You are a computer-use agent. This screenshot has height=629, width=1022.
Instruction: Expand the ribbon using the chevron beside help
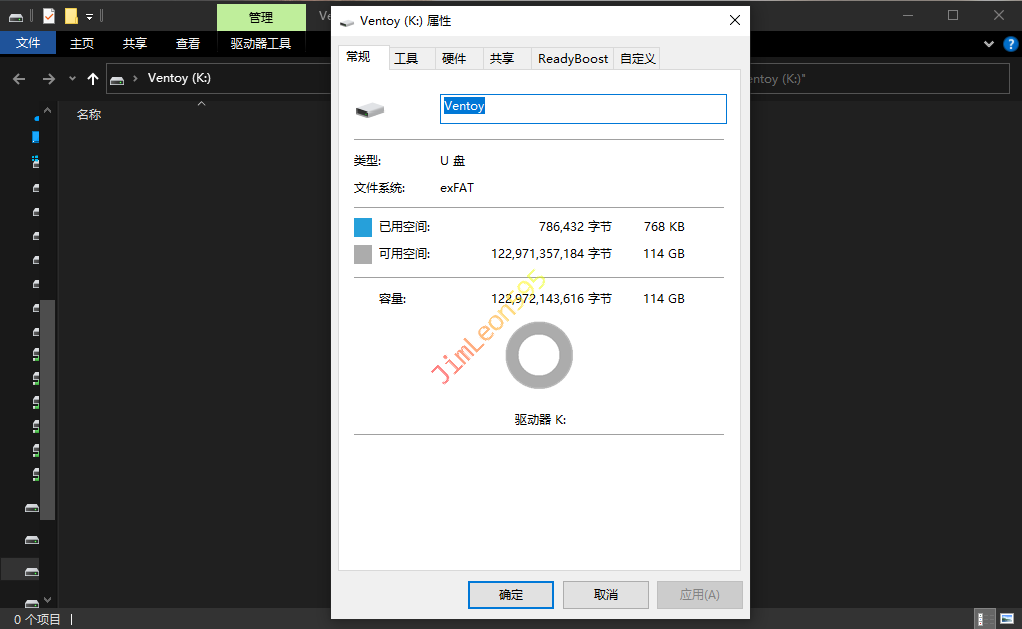(988, 43)
